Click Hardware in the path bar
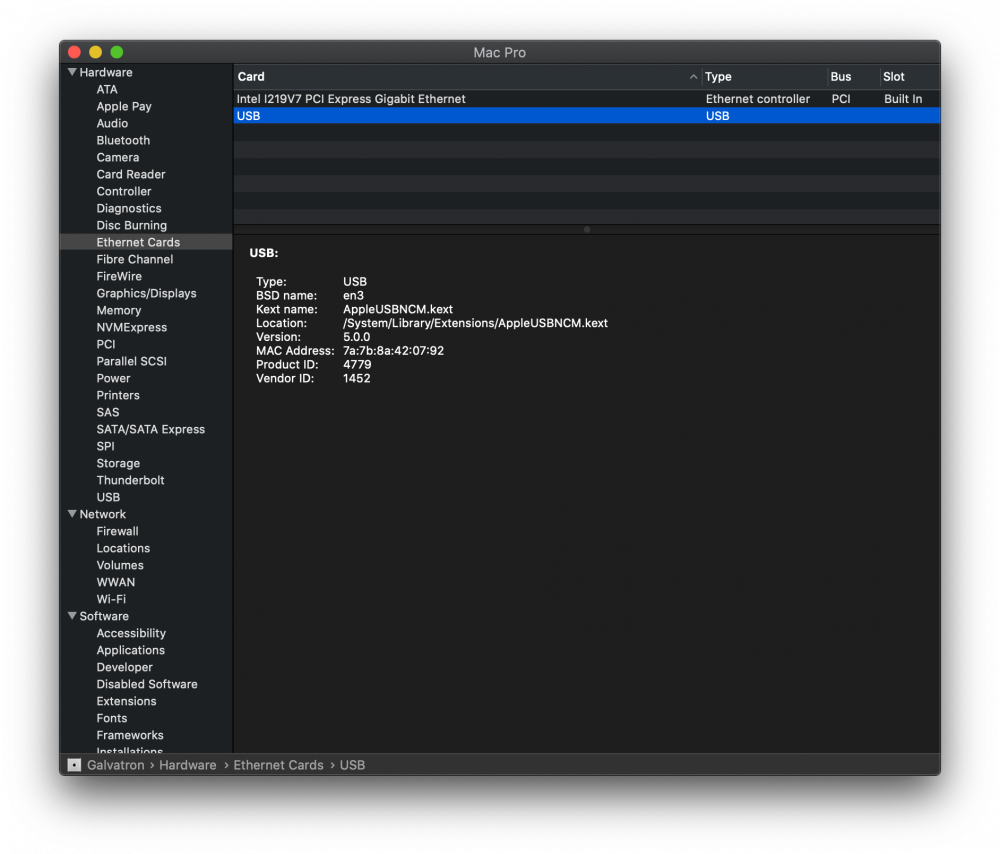Viewport: 1000px width, 854px height. point(188,765)
